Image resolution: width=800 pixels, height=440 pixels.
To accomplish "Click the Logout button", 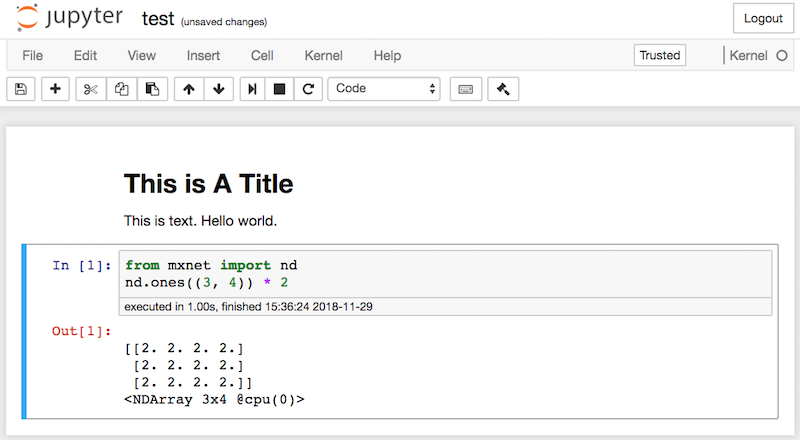I will coord(763,19).
